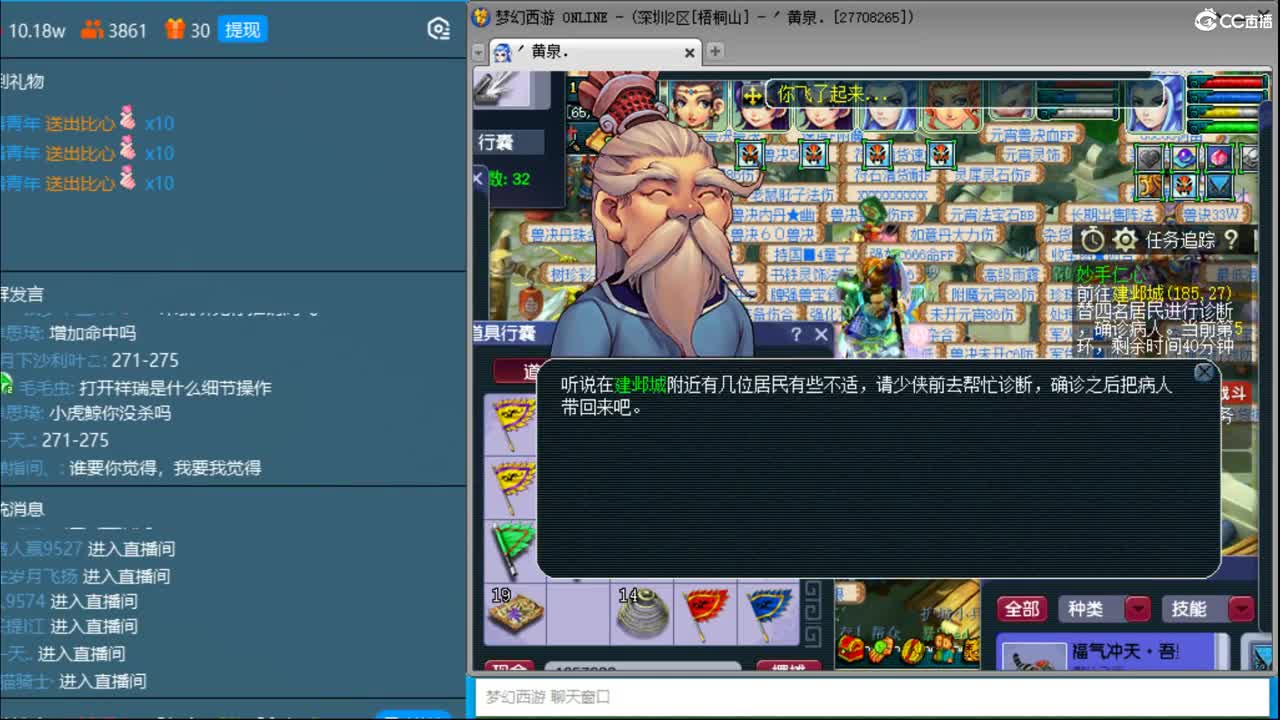
Task: Open the stream settings hexagon icon
Action: (438, 29)
